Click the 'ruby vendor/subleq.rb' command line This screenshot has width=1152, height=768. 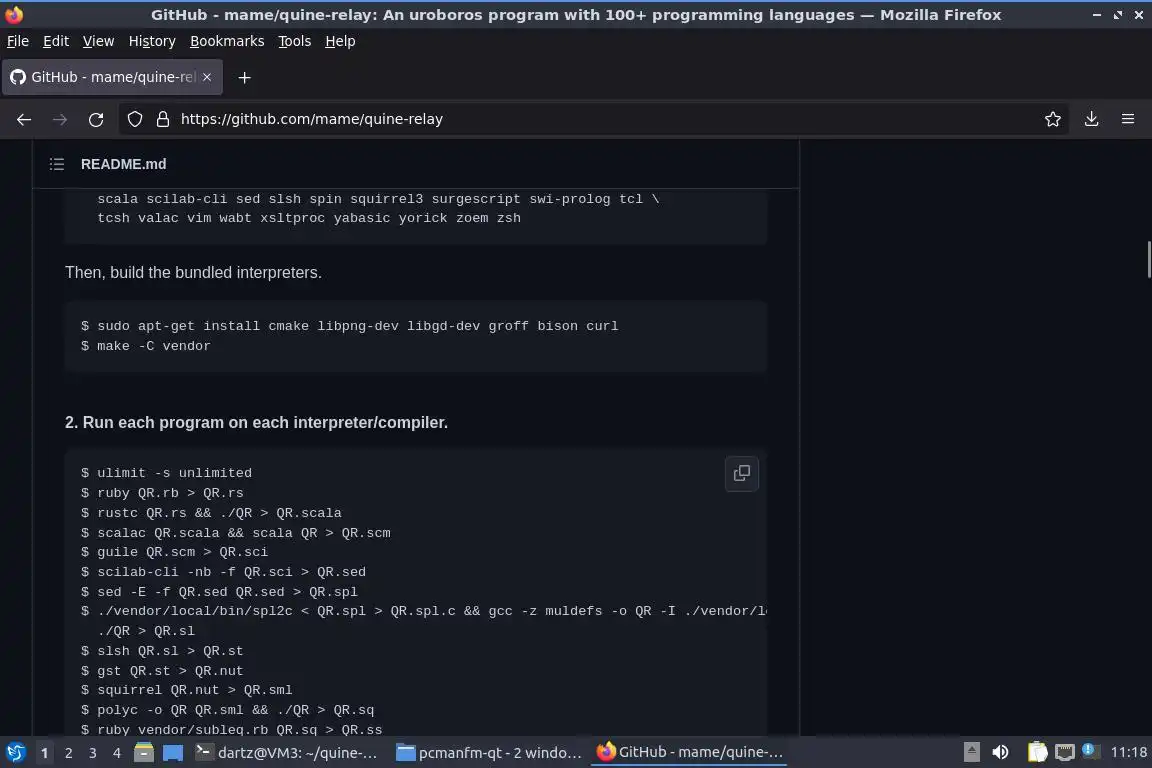pos(231,729)
